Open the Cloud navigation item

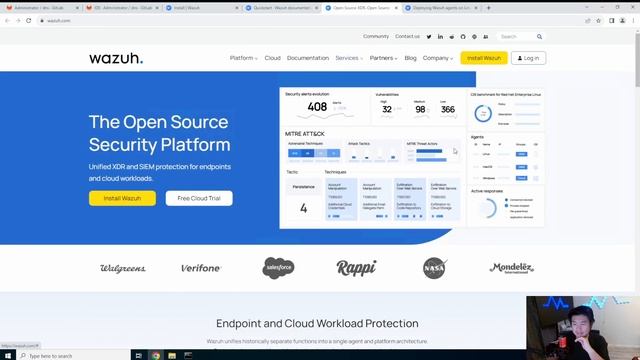pyautogui.click(x=272, y=58)
